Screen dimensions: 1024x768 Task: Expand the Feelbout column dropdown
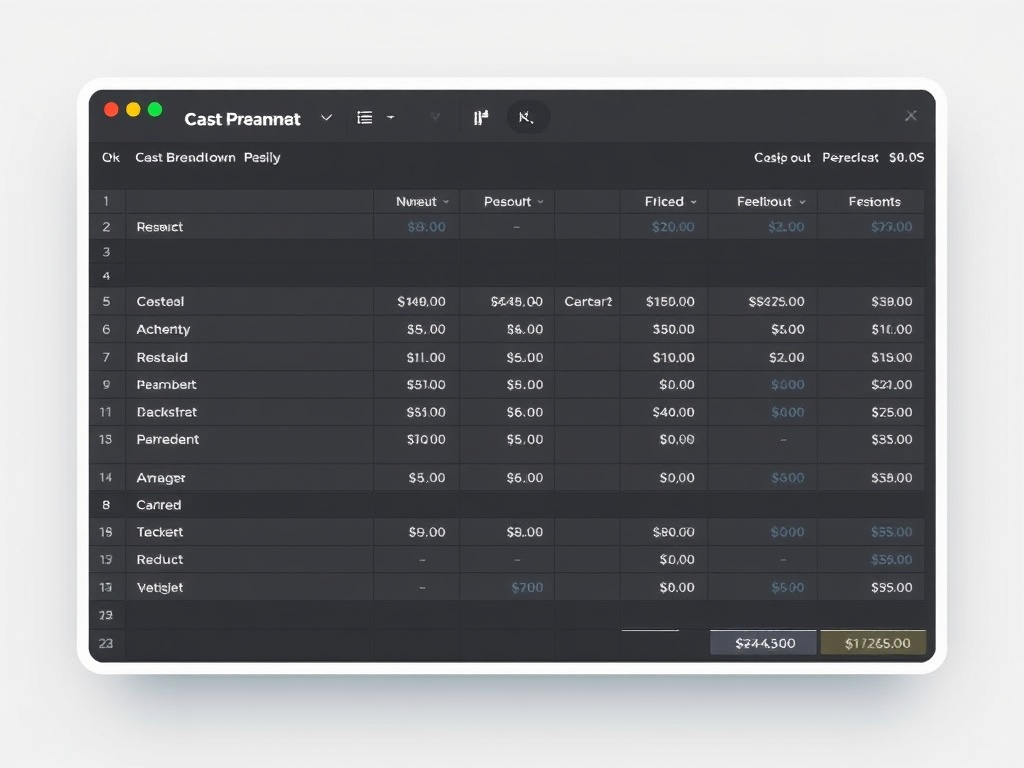(800, 201)
